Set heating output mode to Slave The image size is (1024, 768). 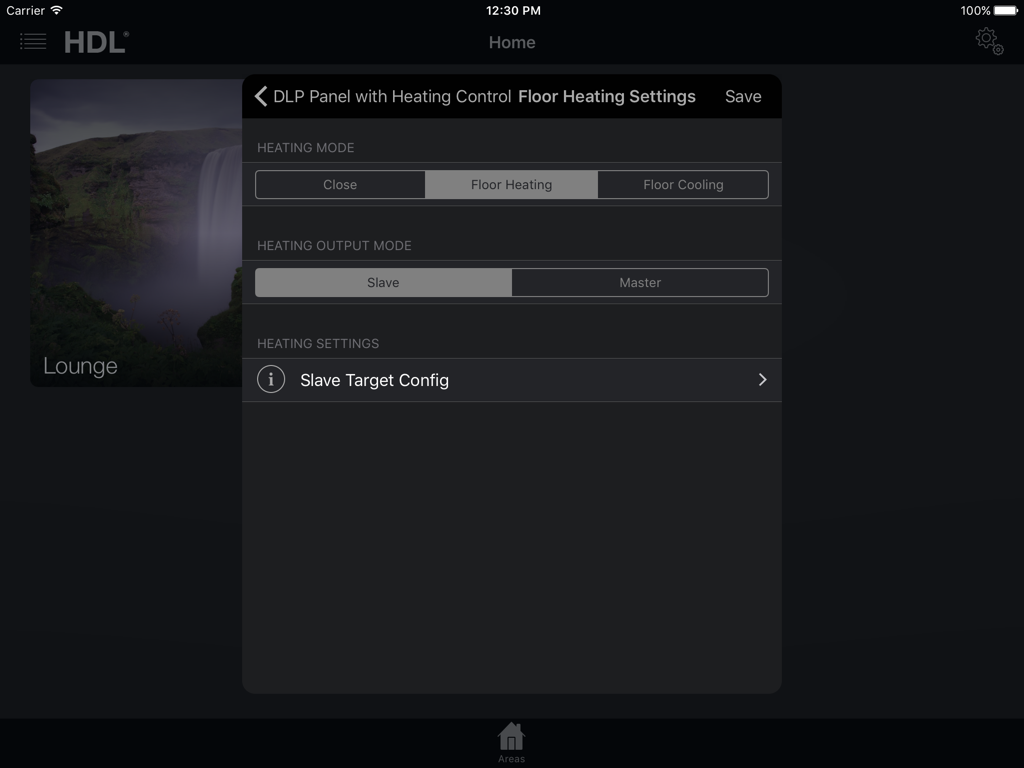coord(383,283)
